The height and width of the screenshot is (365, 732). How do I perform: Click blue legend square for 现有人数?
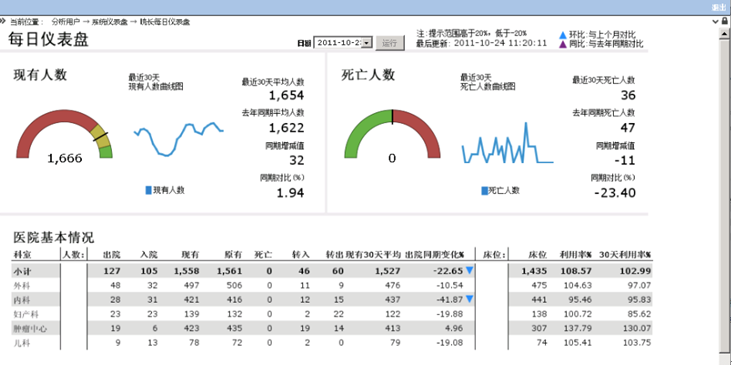coord(148,190)
